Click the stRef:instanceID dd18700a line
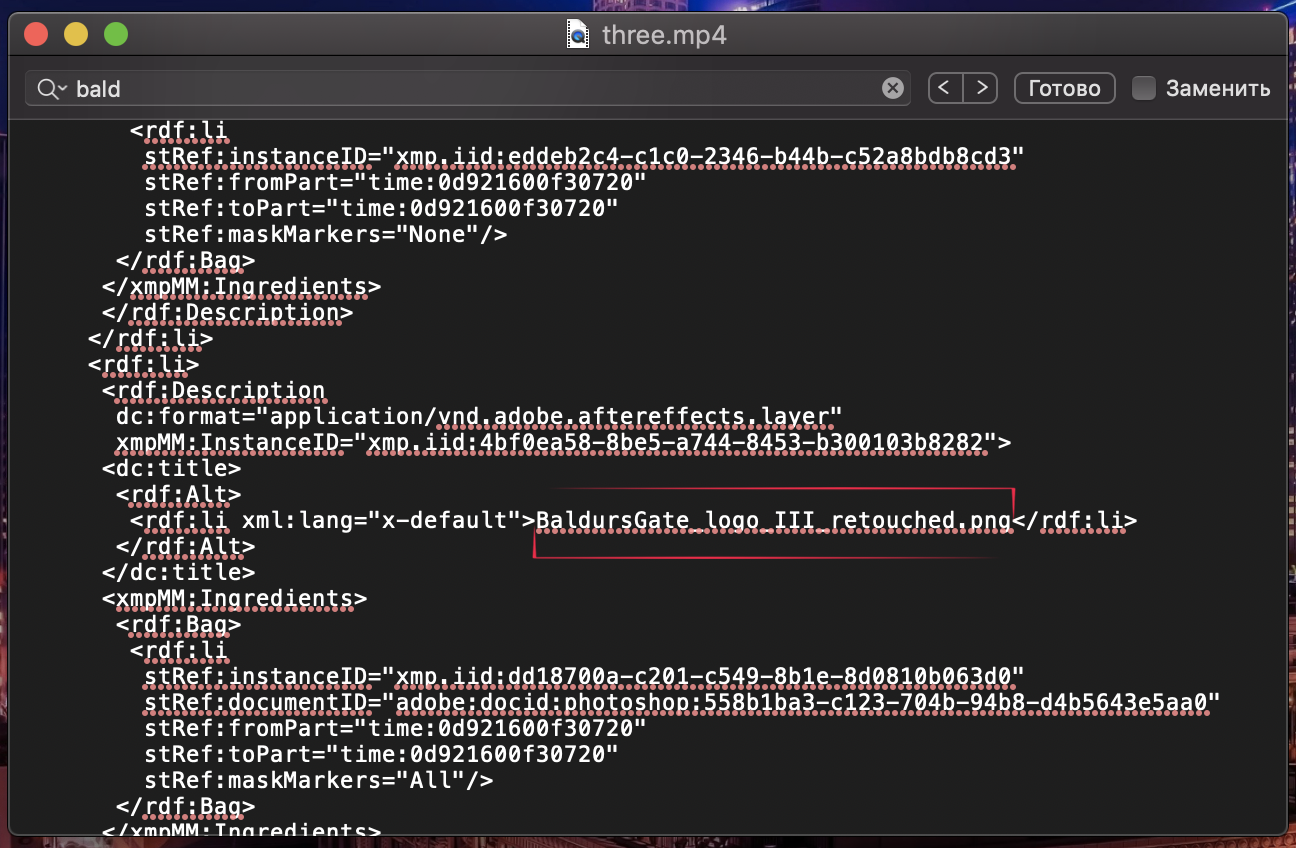 point(585,676)
